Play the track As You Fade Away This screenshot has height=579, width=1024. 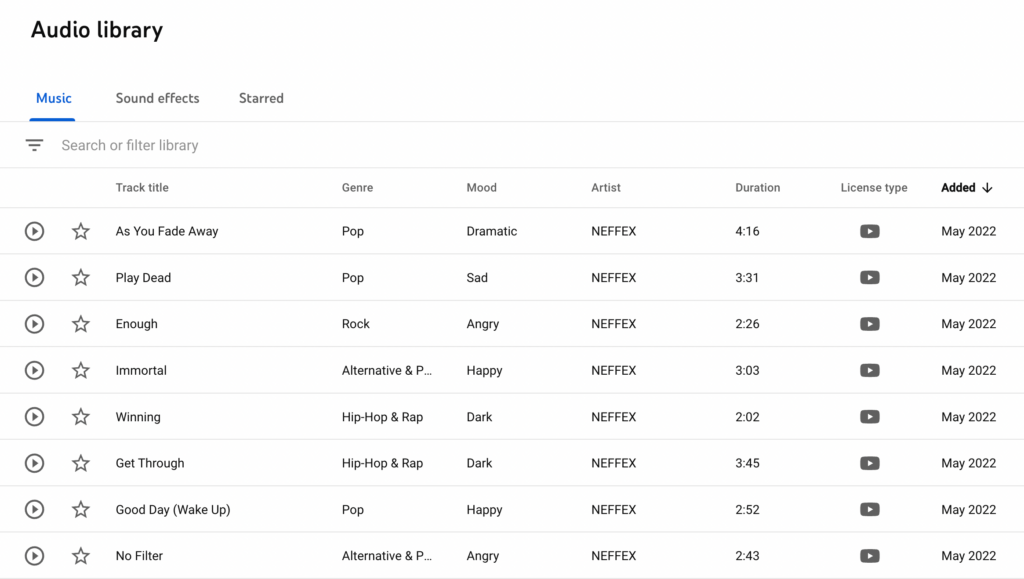(x=35, y=231)
